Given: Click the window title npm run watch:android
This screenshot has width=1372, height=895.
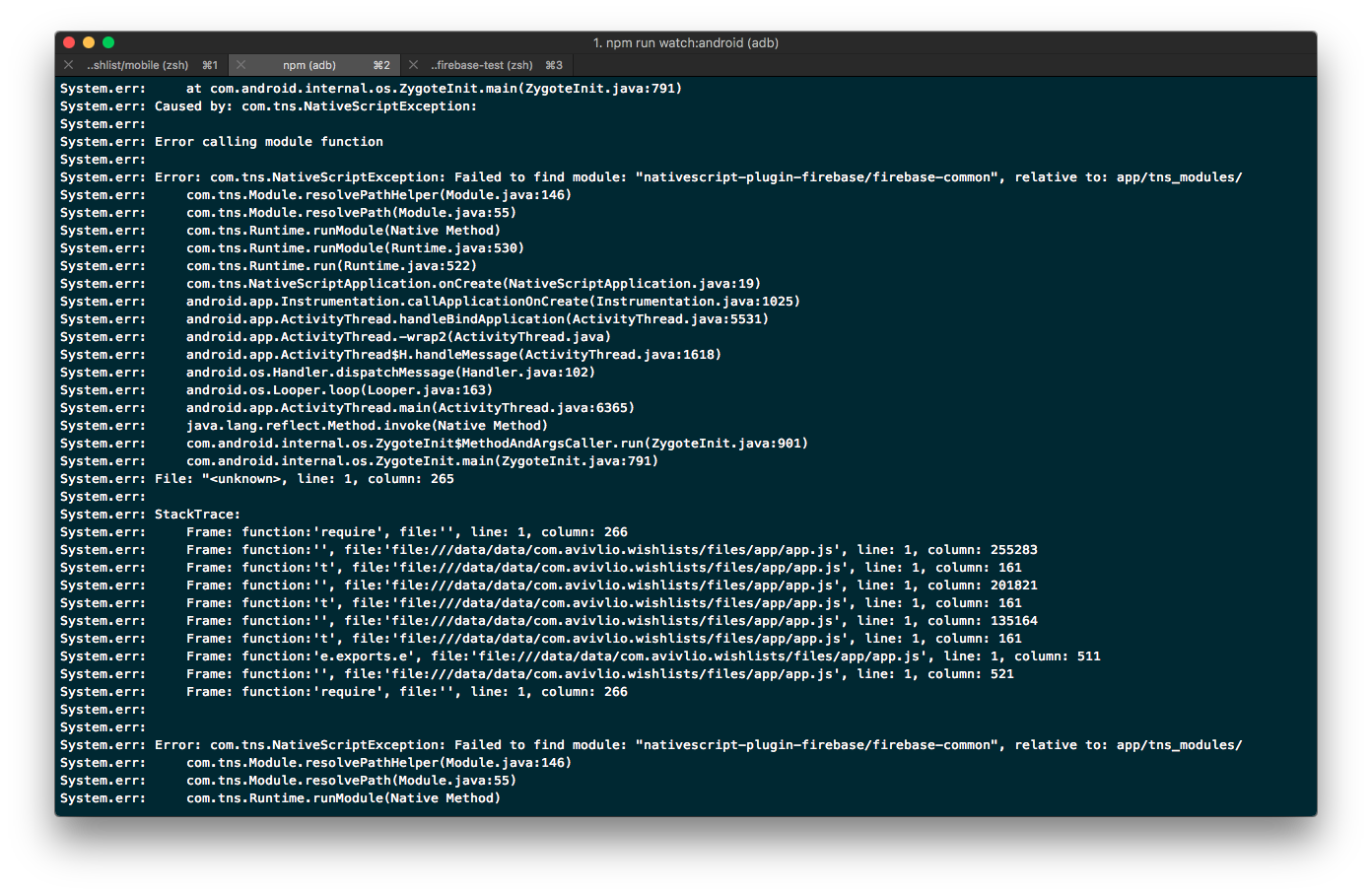Looking at the screenshot, I should 686,42.
